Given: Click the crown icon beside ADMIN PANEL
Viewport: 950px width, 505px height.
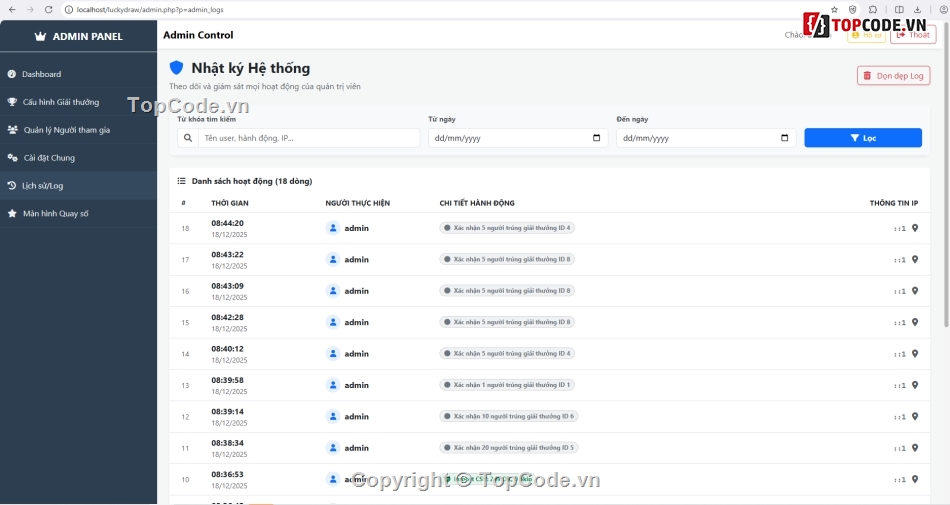Looking at the screenshot, I should click(x=40, y=36).
